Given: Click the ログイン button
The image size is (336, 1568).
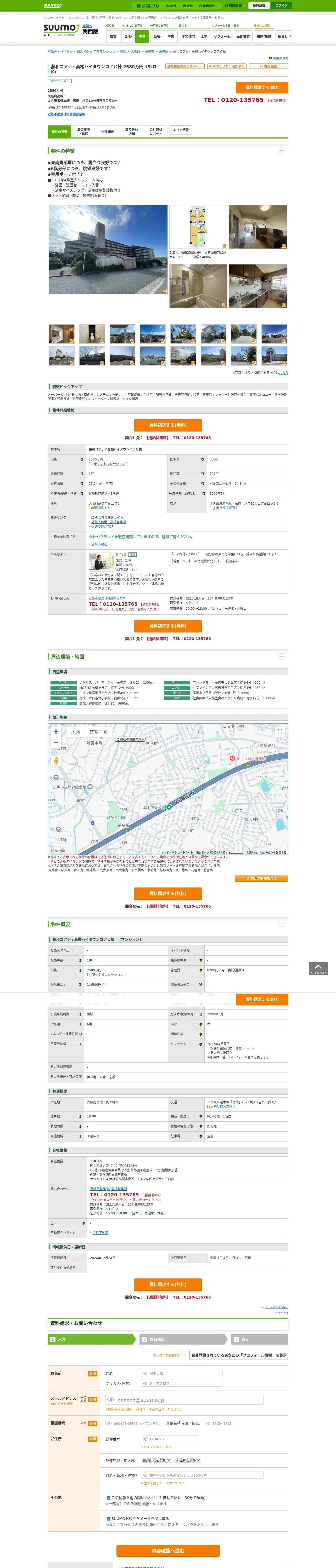Looking at the screenshot, I should point(281,5).
